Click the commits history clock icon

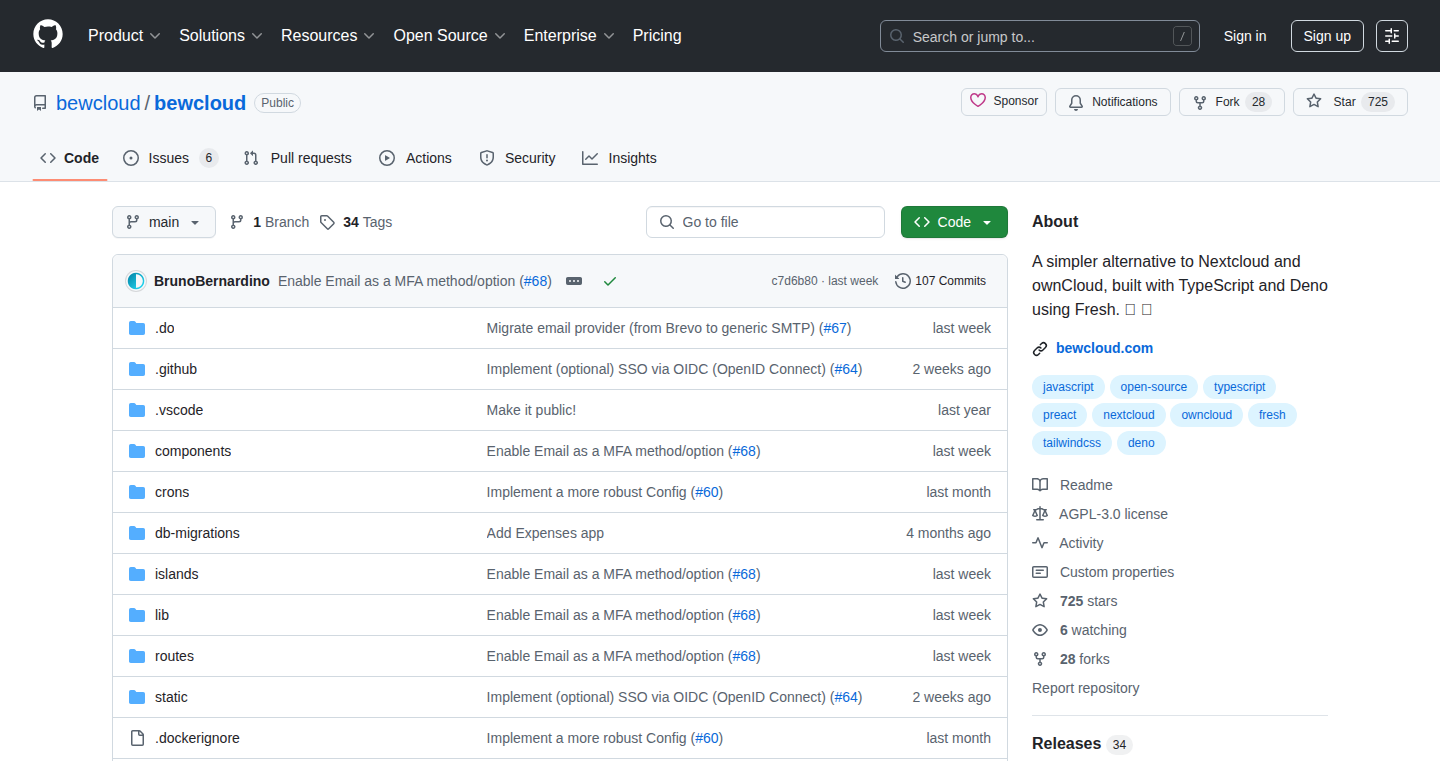coord(903,281)
